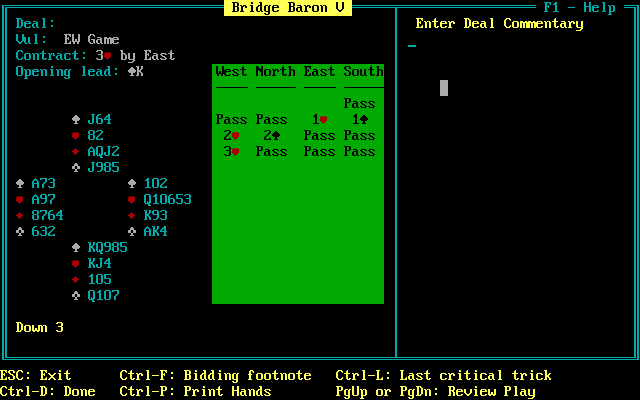Click the F1 - Help label
The width and height of the screenshot is (640, 400).
(x=579, y=8)
